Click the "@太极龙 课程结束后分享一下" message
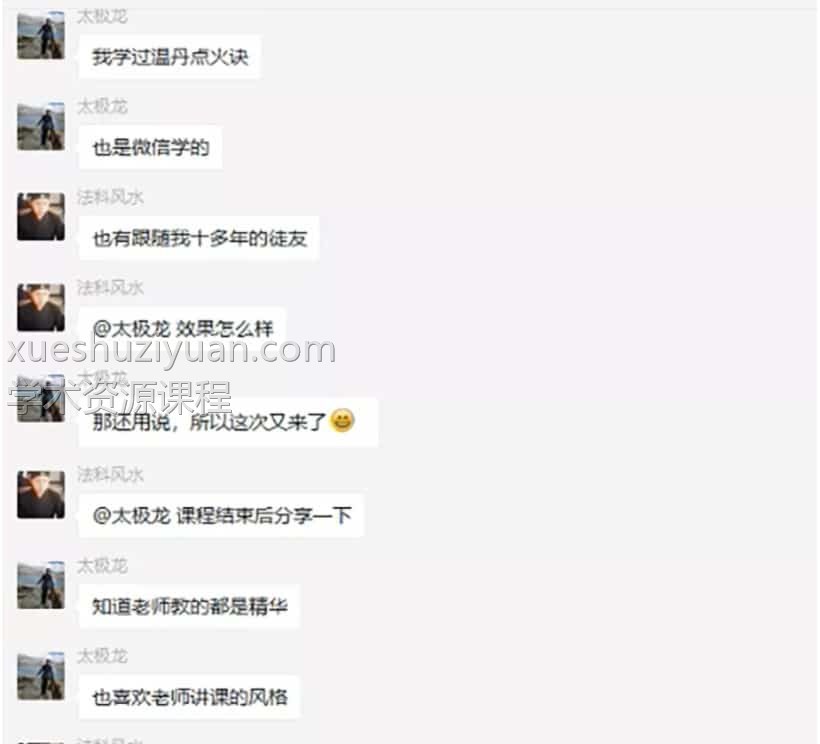The image size is (820, 744). click(x=221, y=516)
